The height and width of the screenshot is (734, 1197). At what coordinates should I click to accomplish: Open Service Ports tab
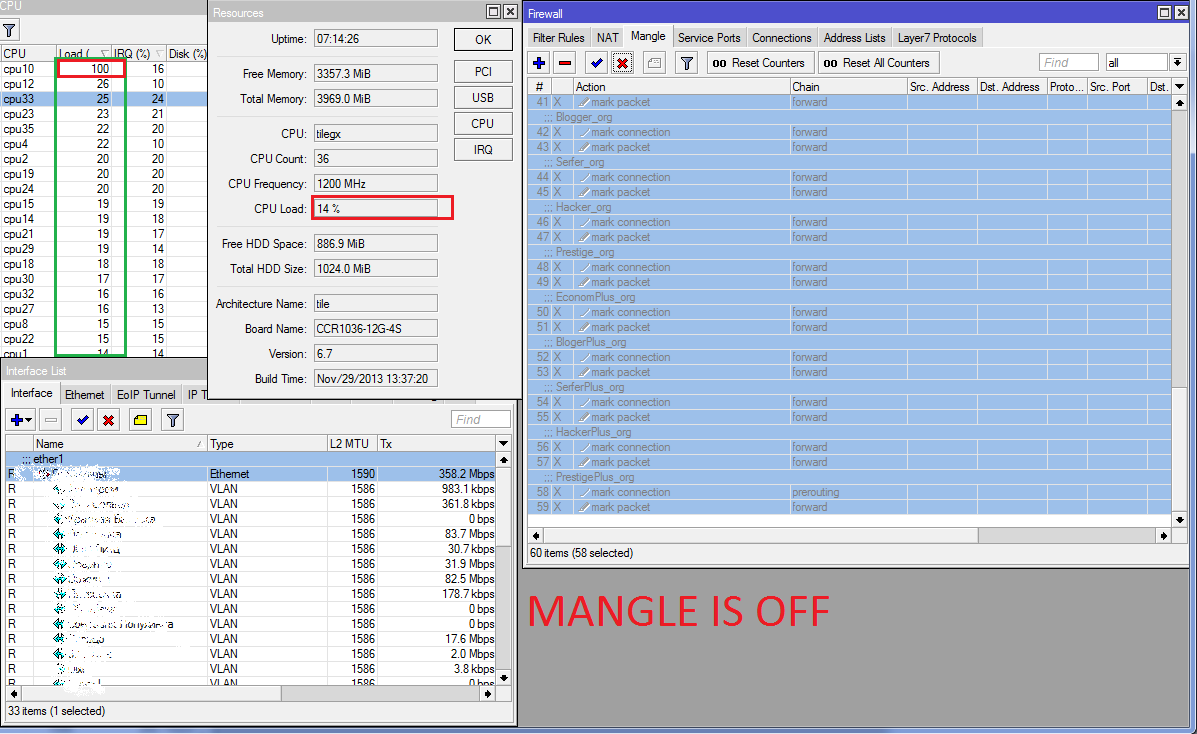[x=708, y=37]
